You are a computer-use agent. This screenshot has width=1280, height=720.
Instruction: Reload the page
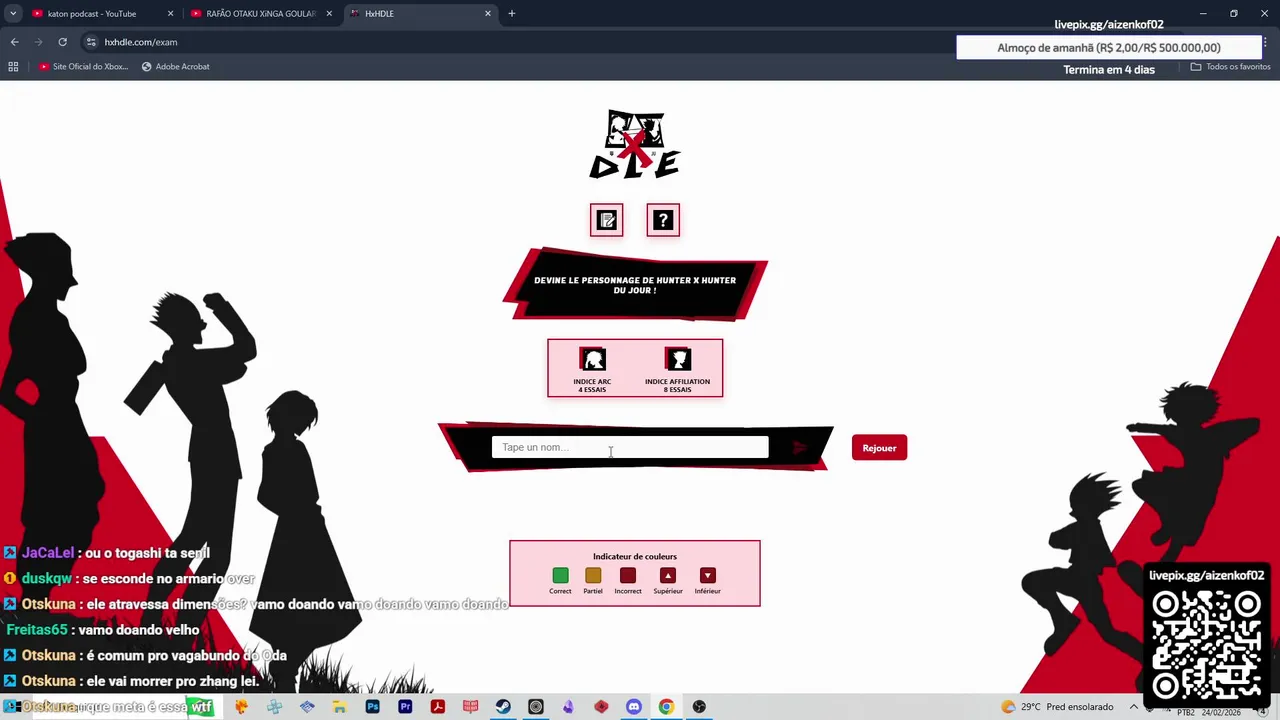[x=62, y=42]
